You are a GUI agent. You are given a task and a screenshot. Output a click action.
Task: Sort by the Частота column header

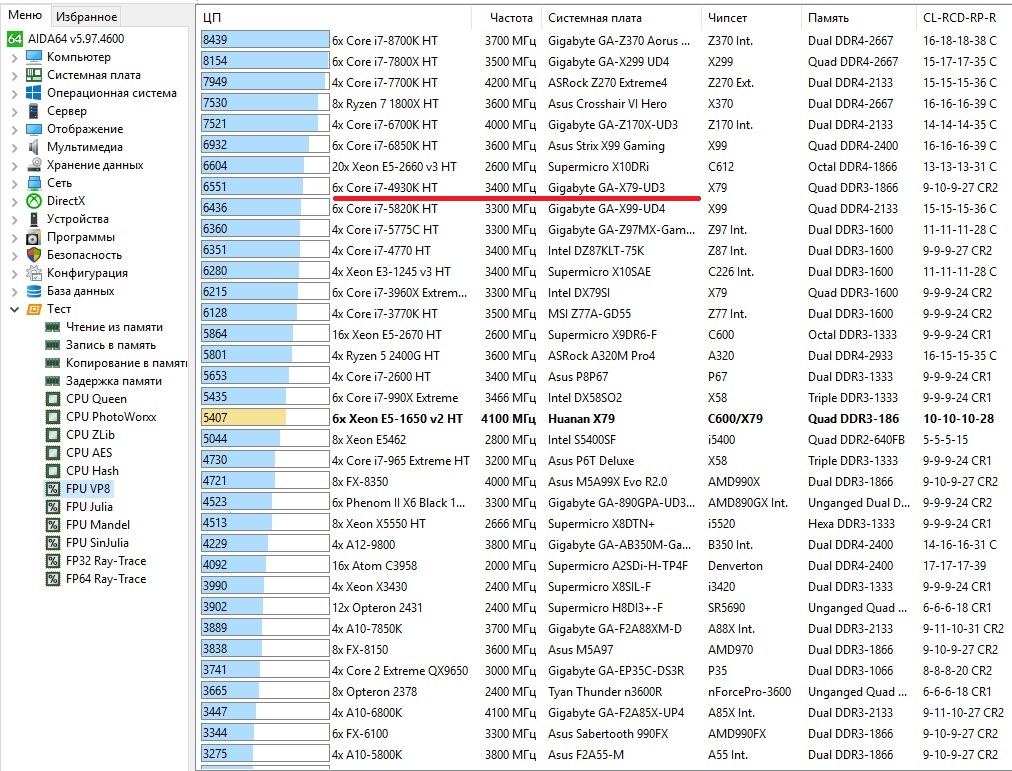507,18
